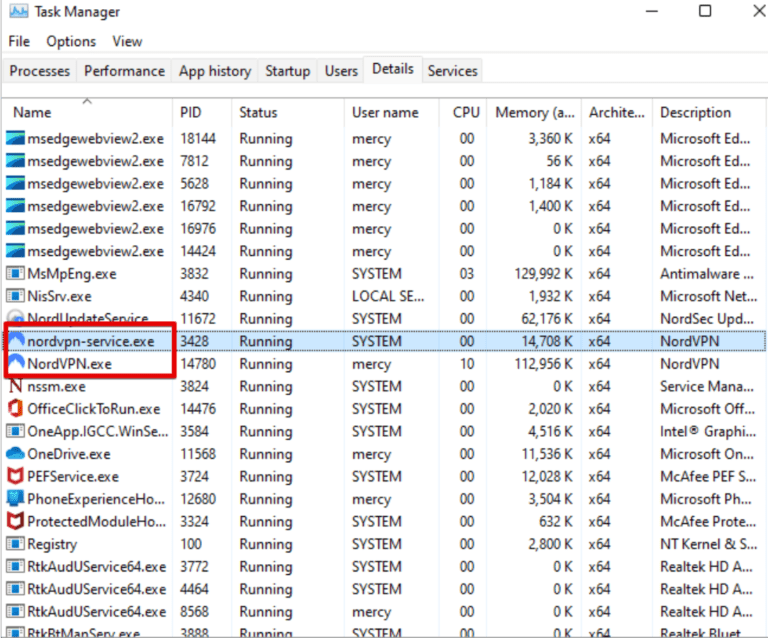Click the nordvpn-service.exe process icon
The height and width of the screenshot is (638, 768).
click(15, 341)
